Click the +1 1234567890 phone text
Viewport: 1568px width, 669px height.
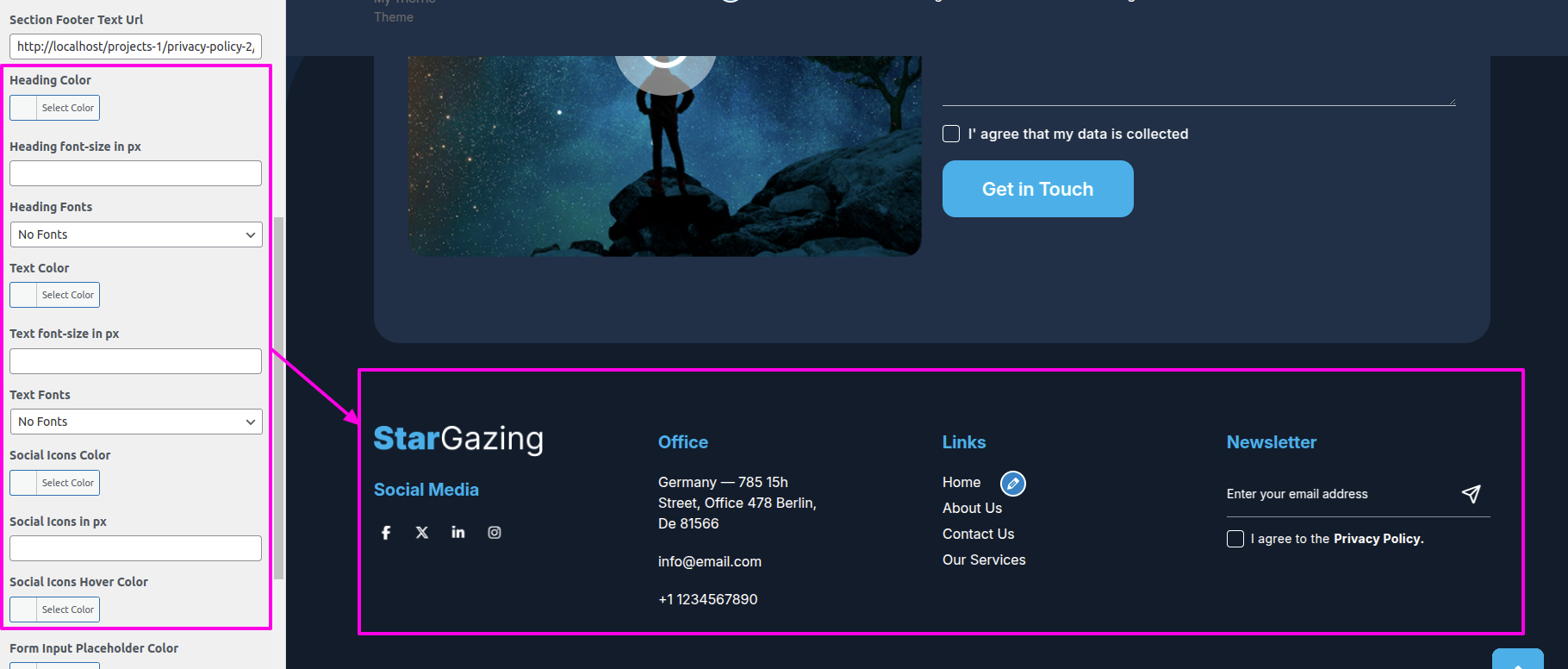pos(708,599)
